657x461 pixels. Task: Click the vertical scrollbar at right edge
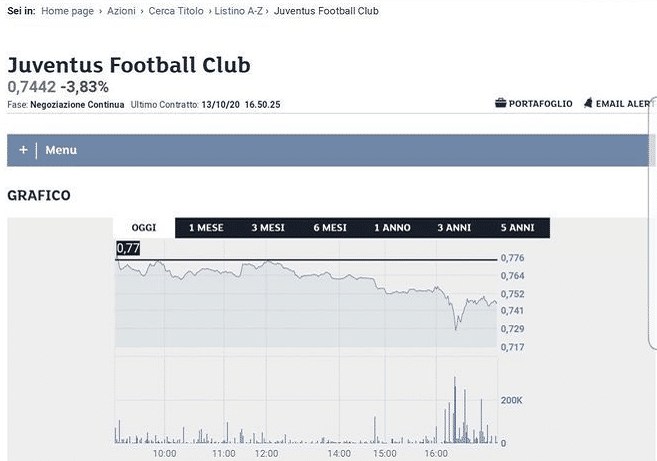(x=652, y=220)
